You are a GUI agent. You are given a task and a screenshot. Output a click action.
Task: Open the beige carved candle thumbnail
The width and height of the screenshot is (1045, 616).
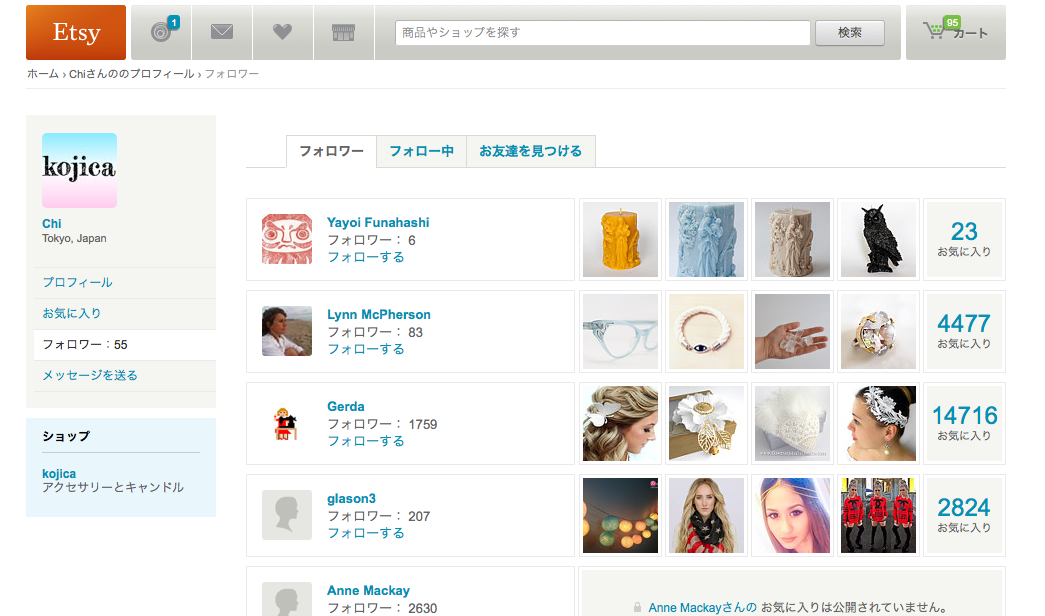click(792, 239)
